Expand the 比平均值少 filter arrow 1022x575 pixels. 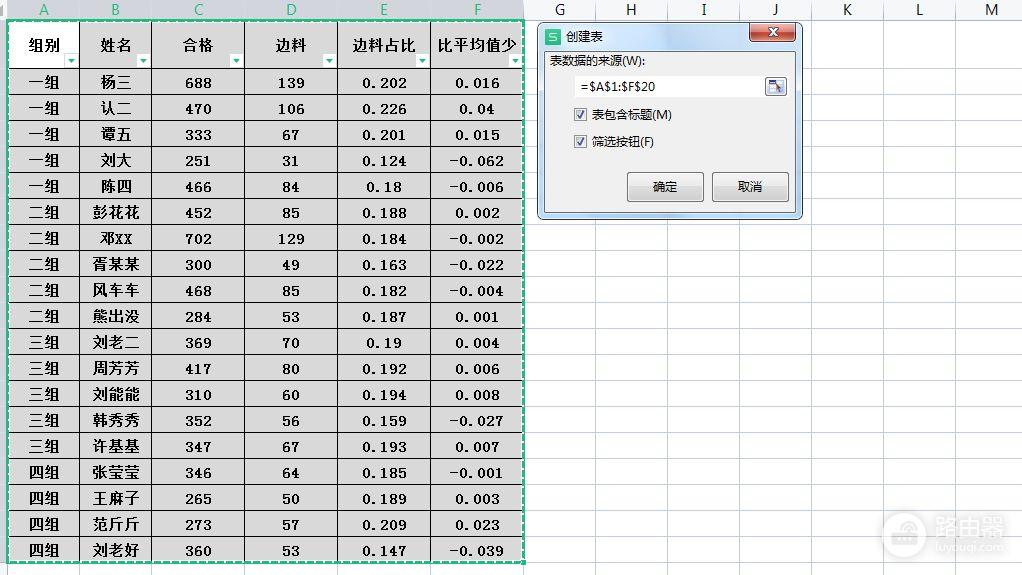click(515, 61)
